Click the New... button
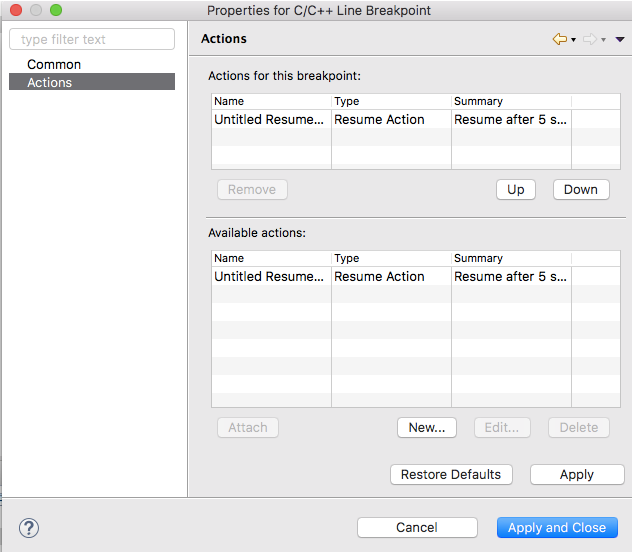The height and width of the screenshot is (552, 632). [x=427, y=427]
